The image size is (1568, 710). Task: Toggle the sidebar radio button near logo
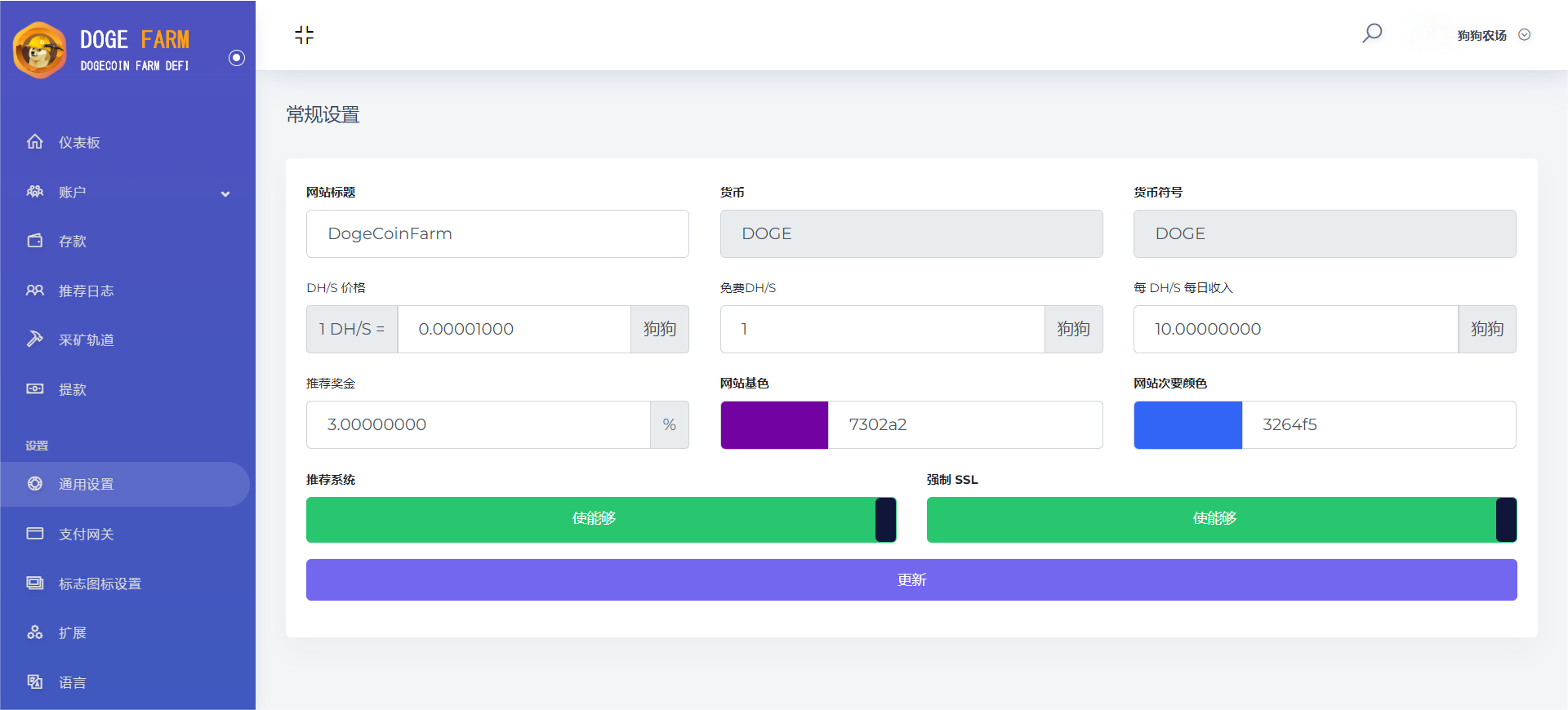237,58
